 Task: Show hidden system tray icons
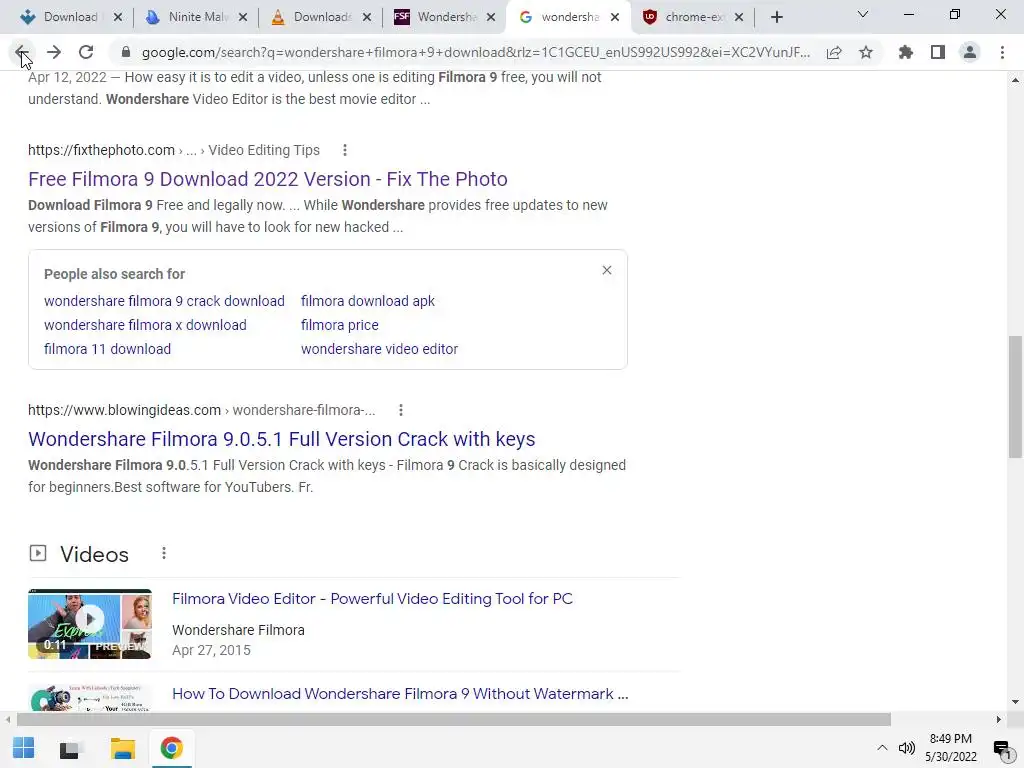882,748
